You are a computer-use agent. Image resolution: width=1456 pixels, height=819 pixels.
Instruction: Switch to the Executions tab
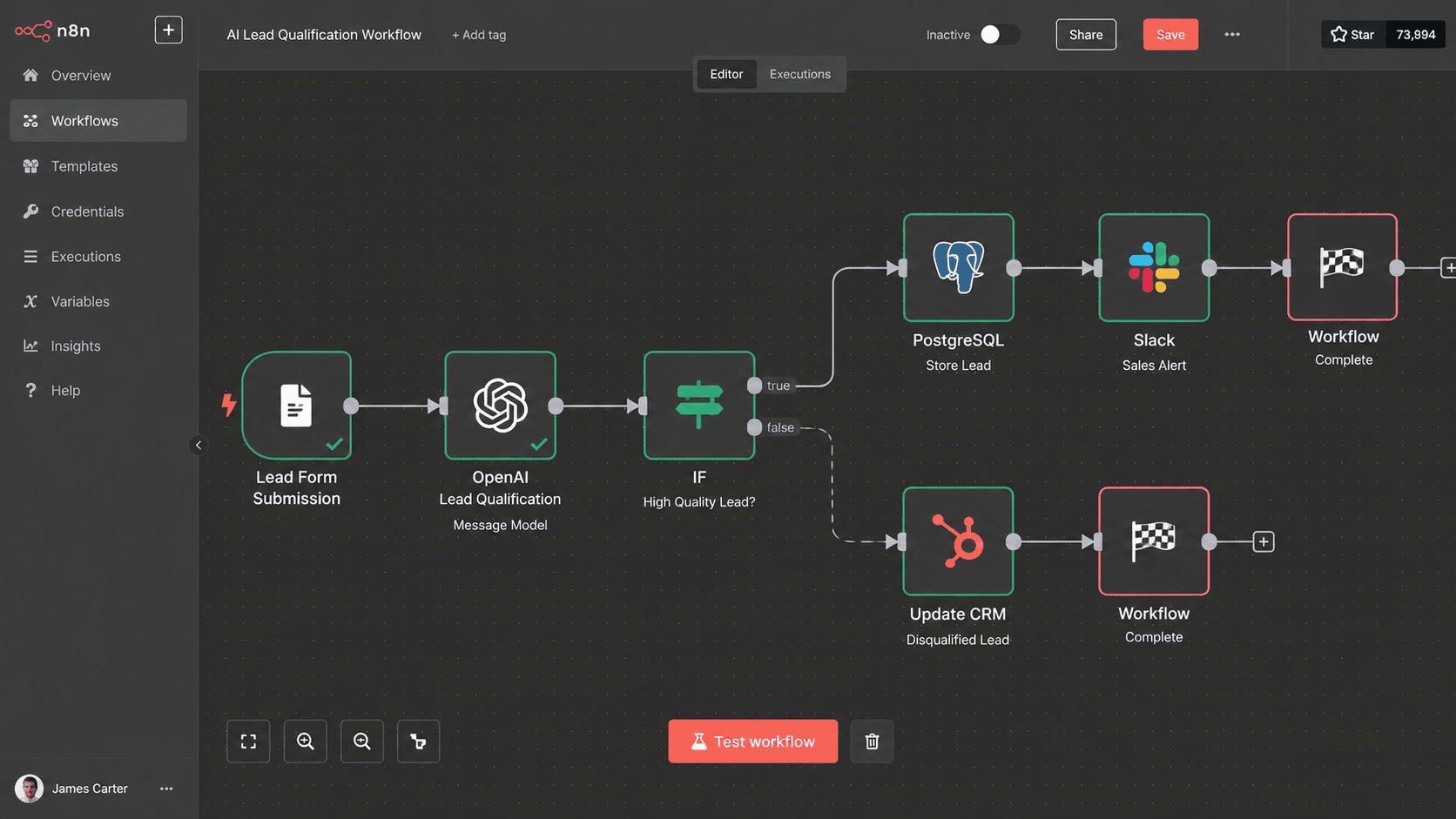click(x=799, y=74)
